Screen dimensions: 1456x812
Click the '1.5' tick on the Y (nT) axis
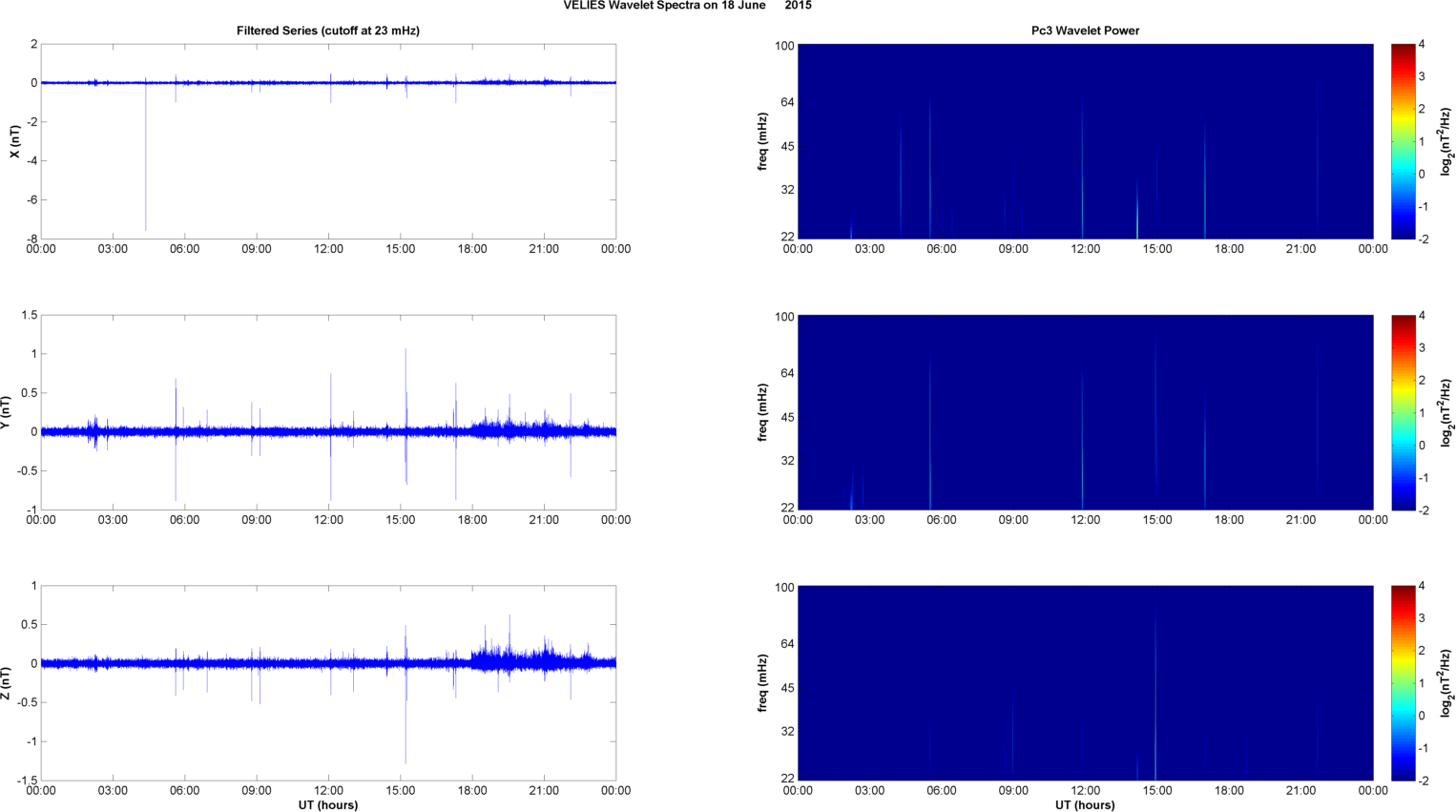(30, 315)
